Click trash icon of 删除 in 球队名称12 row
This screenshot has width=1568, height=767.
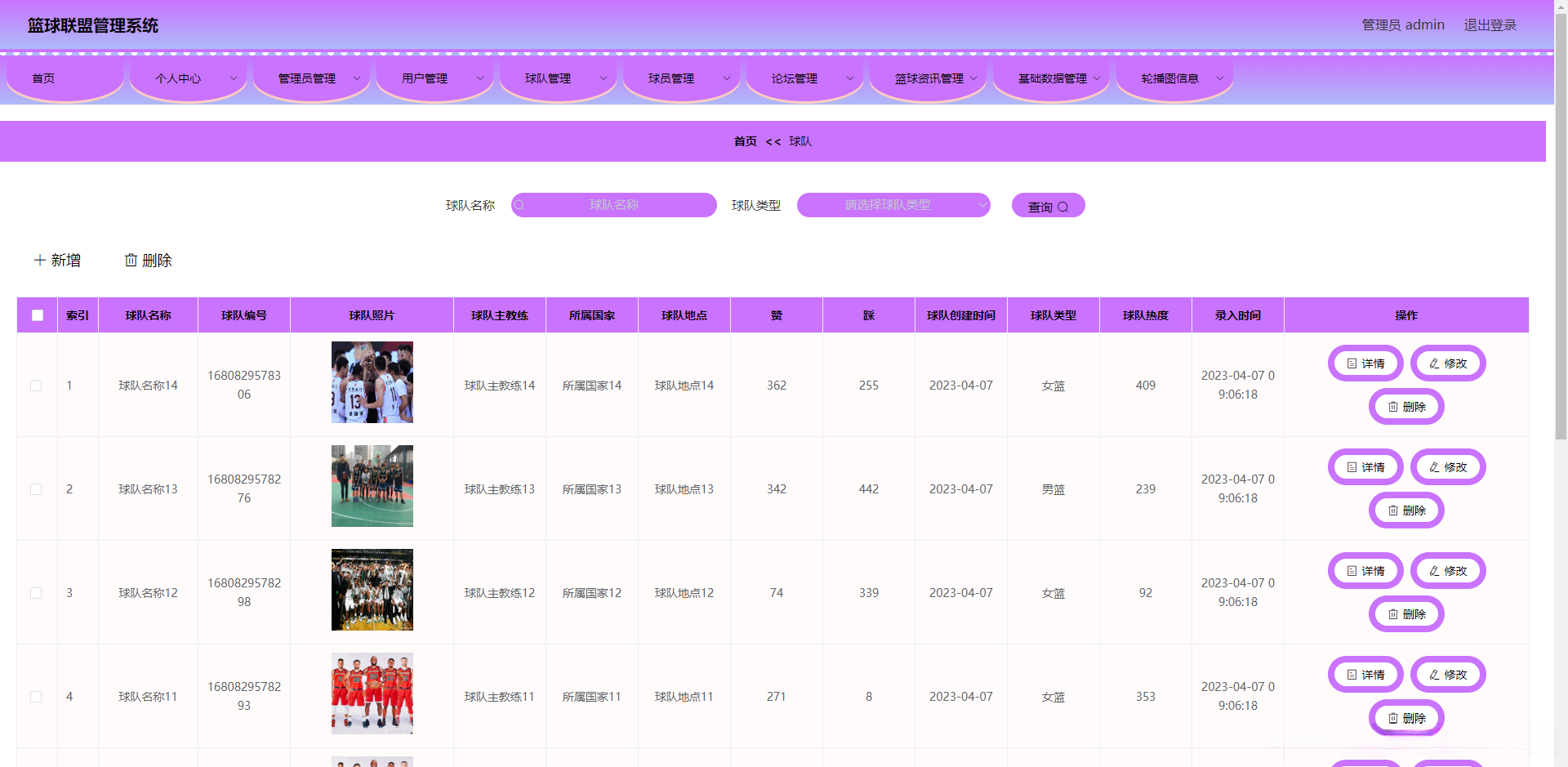tap(1393, 614)
